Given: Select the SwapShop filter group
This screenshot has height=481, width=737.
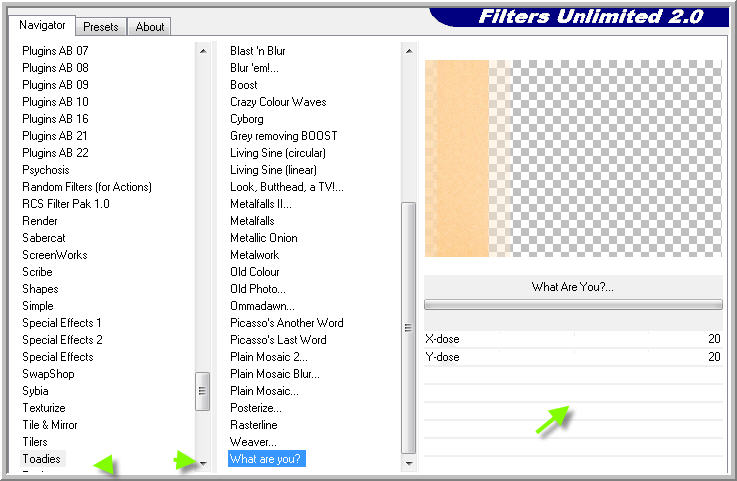Looking at the screenshot, I should 48,374.
